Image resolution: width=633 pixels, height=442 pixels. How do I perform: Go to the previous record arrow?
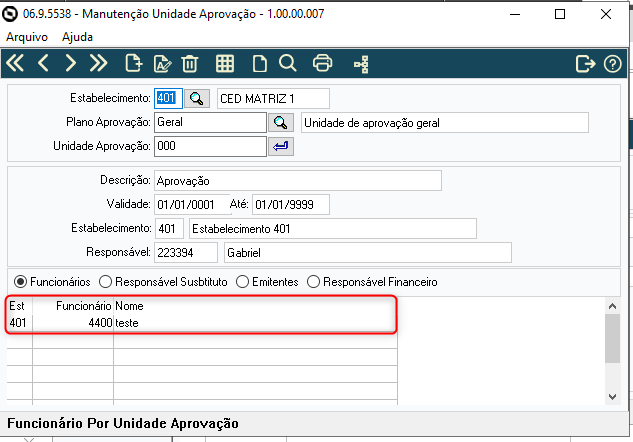click(43, 63)
